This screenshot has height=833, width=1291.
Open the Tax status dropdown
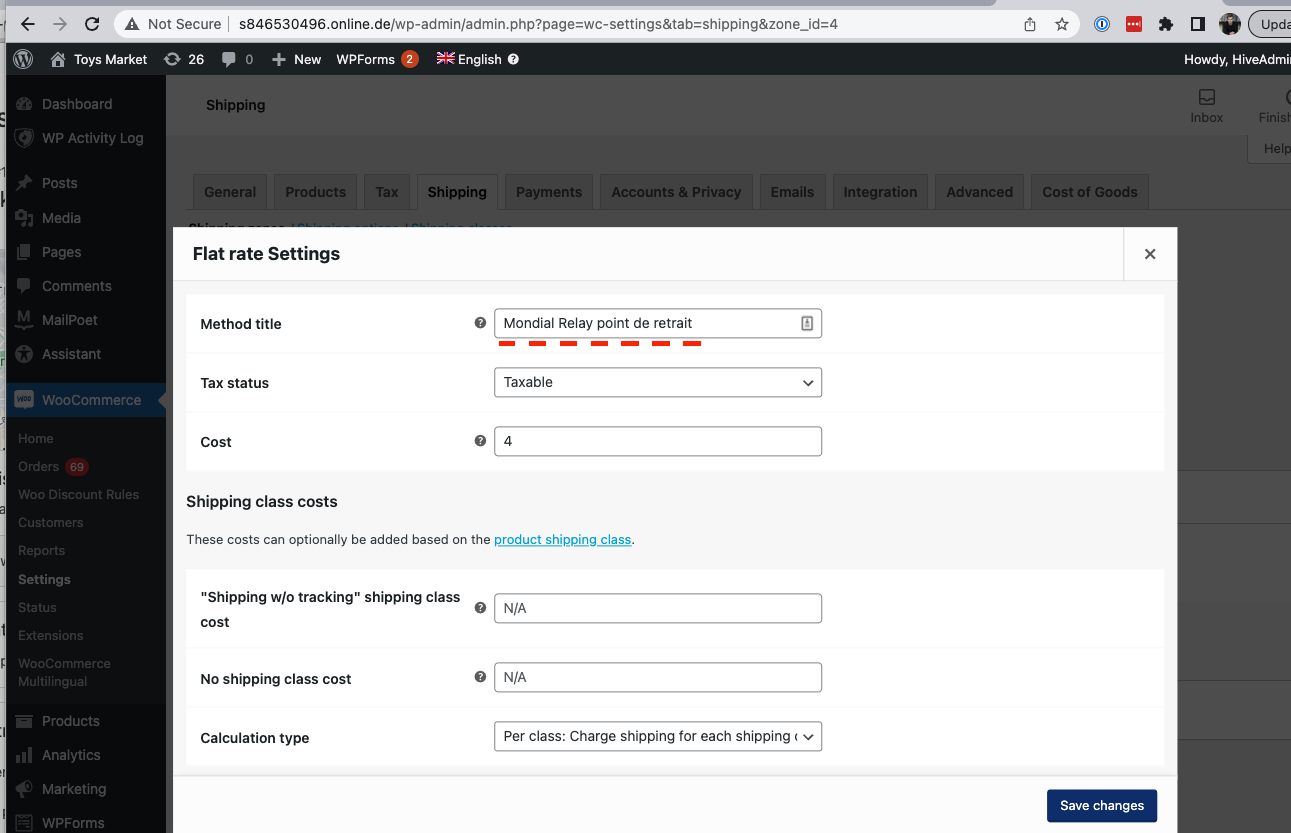coord(657,382)
